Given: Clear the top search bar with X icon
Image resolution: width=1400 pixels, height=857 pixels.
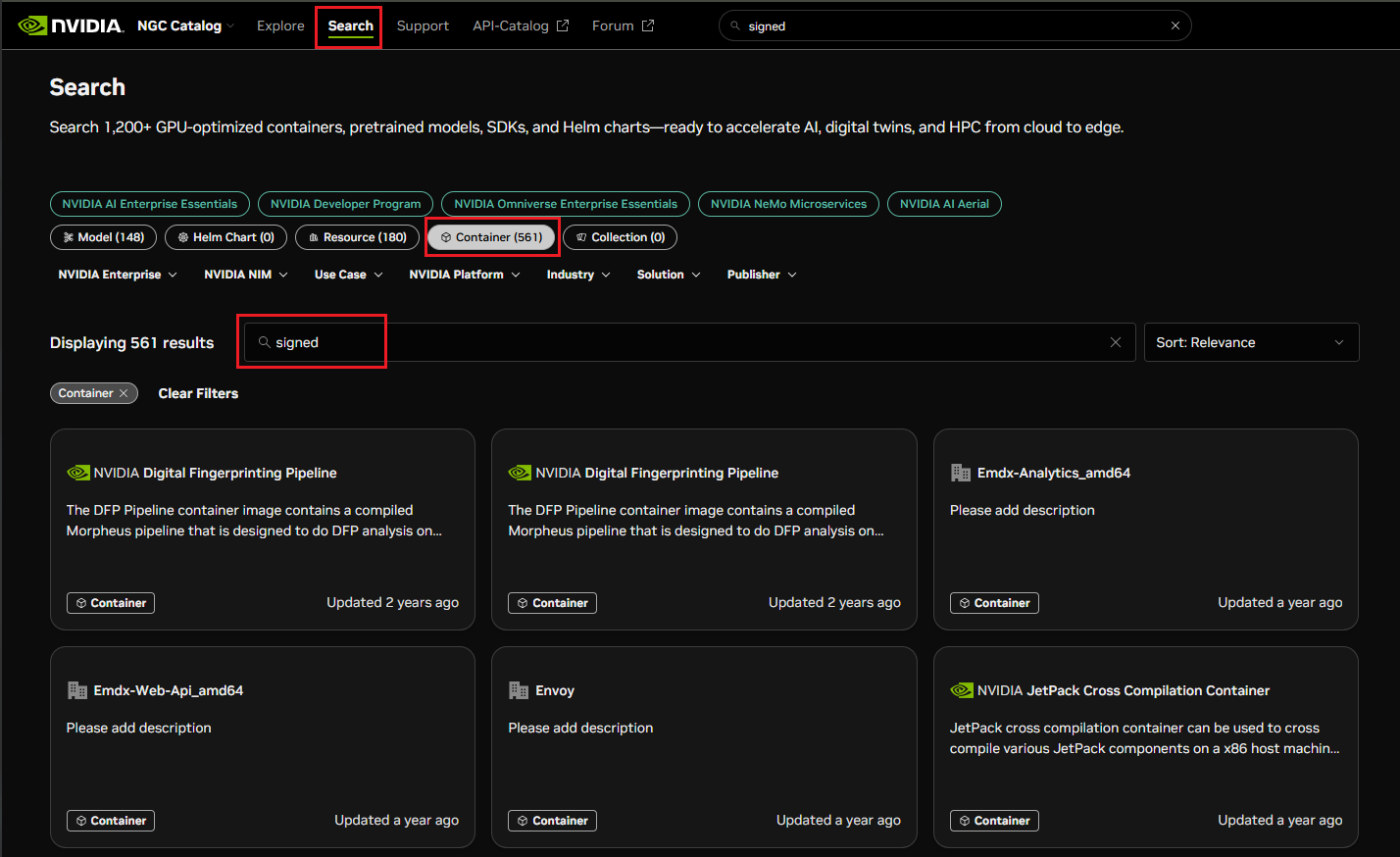Looking at the screenshot, I should tap(1175, 25).
